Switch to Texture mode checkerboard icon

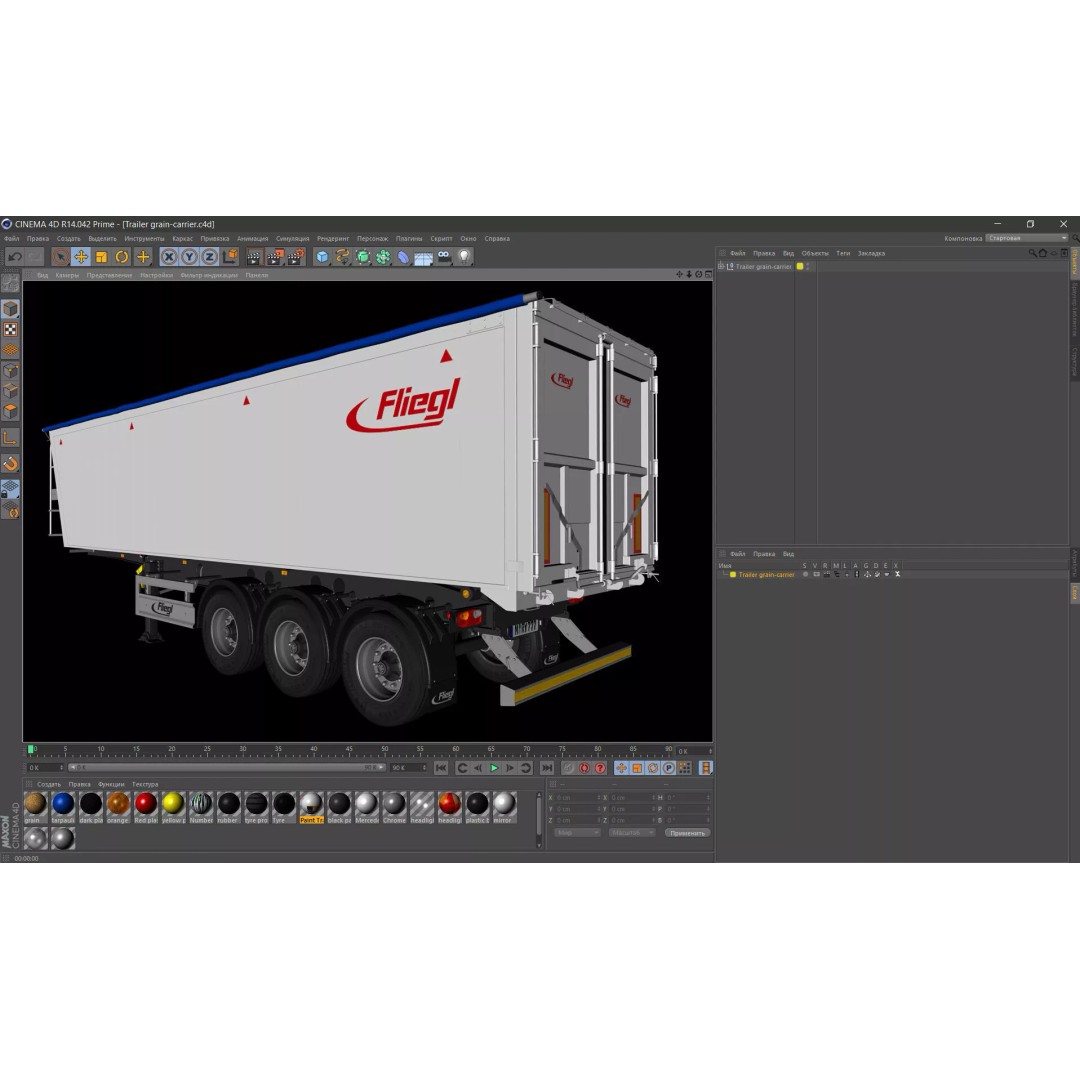(10, 329)
